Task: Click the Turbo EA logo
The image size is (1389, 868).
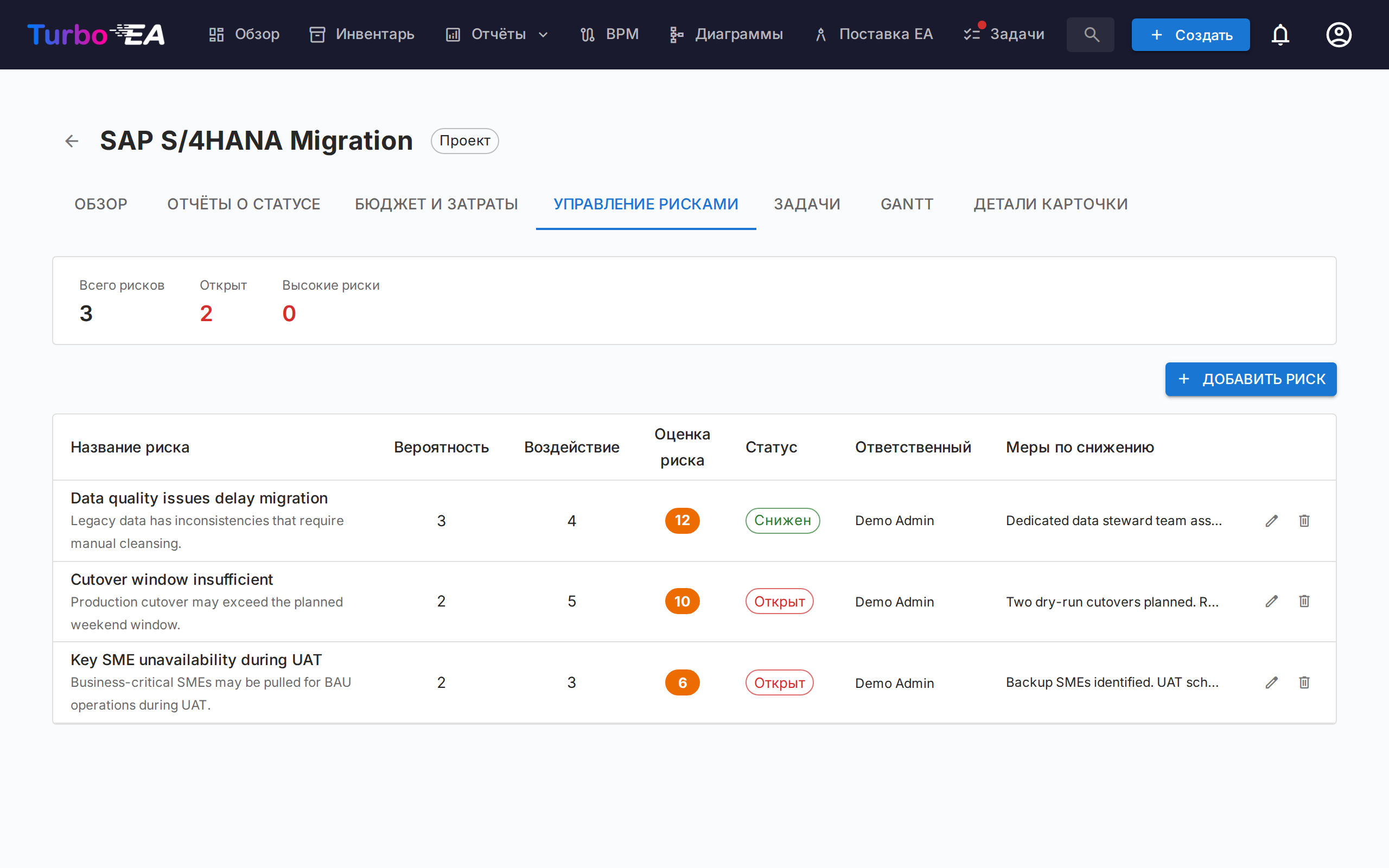Action: pos(96,34)
